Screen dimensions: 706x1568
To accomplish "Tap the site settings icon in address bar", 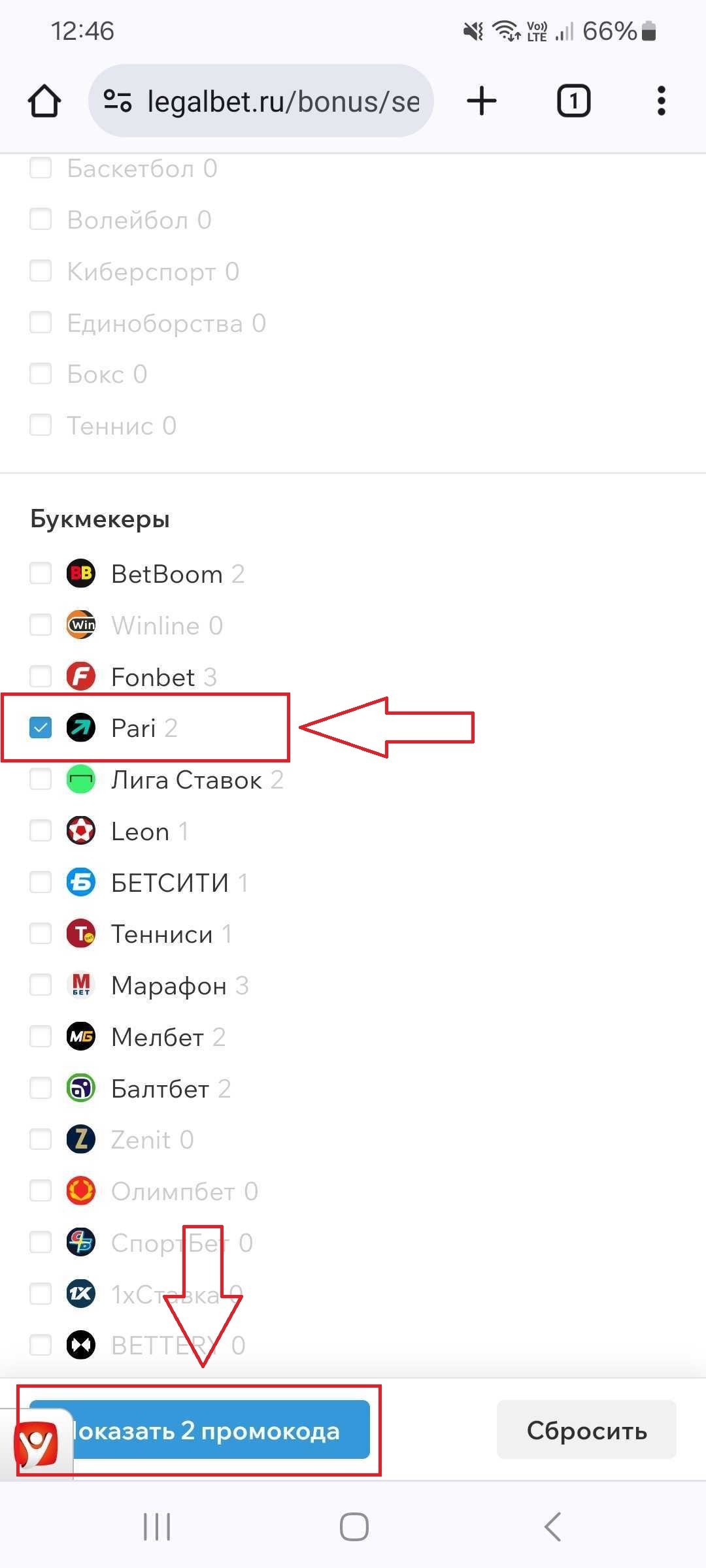I will pyautogui.click(x=118, y=101).
